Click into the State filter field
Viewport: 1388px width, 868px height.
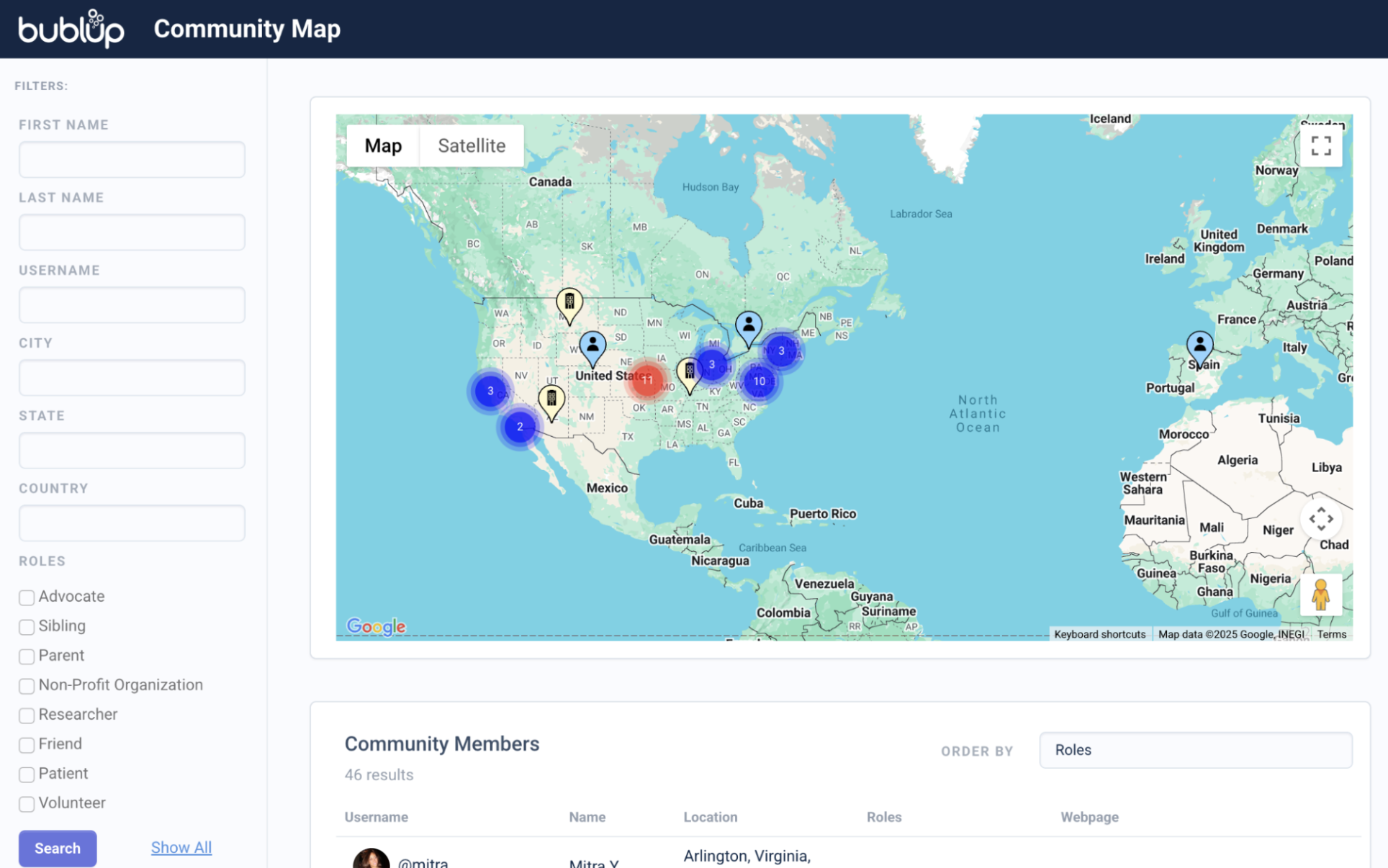(x=132, y=450)
